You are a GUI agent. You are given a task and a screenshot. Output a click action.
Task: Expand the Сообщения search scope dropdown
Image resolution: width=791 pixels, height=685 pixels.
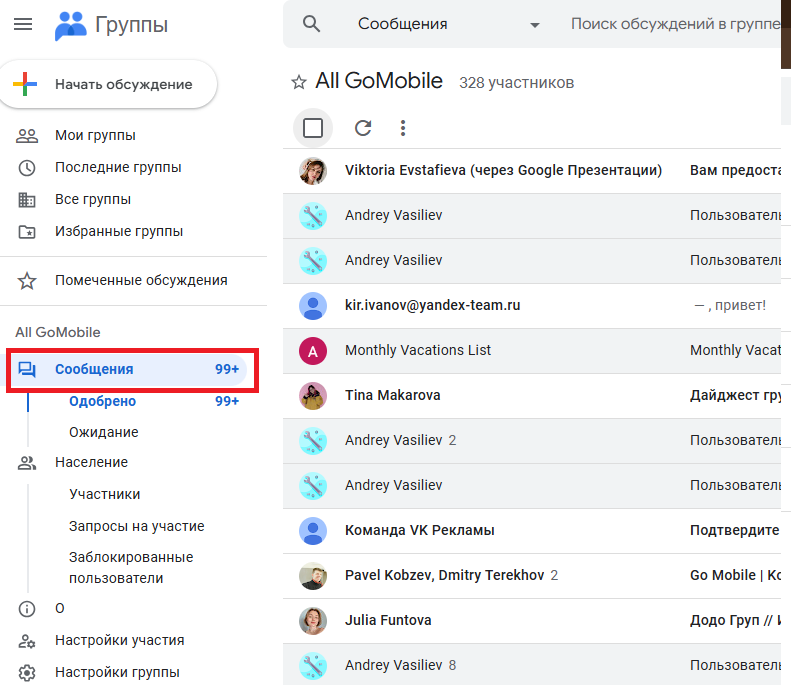pos(535,25)
